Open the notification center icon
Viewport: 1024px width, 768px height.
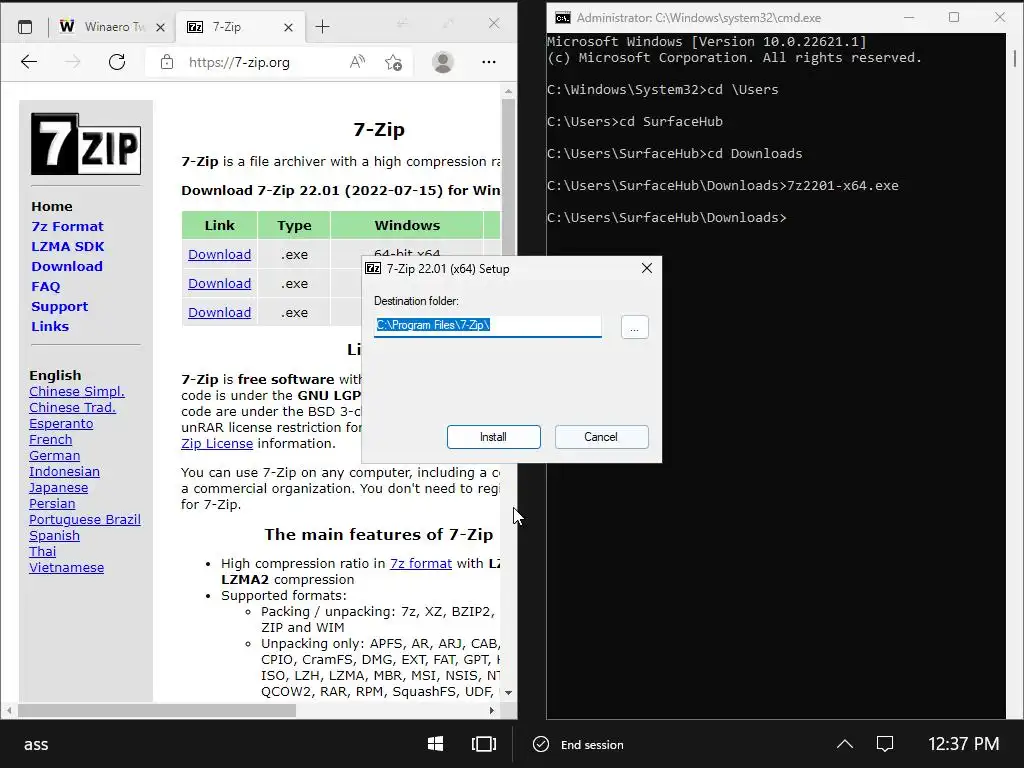pyautogui.click(x=885, y=744)
